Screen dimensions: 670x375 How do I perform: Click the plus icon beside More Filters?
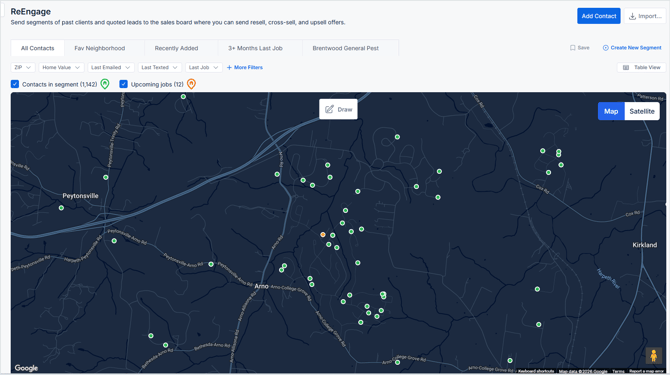pyautogui.click(x=229, y=67)
